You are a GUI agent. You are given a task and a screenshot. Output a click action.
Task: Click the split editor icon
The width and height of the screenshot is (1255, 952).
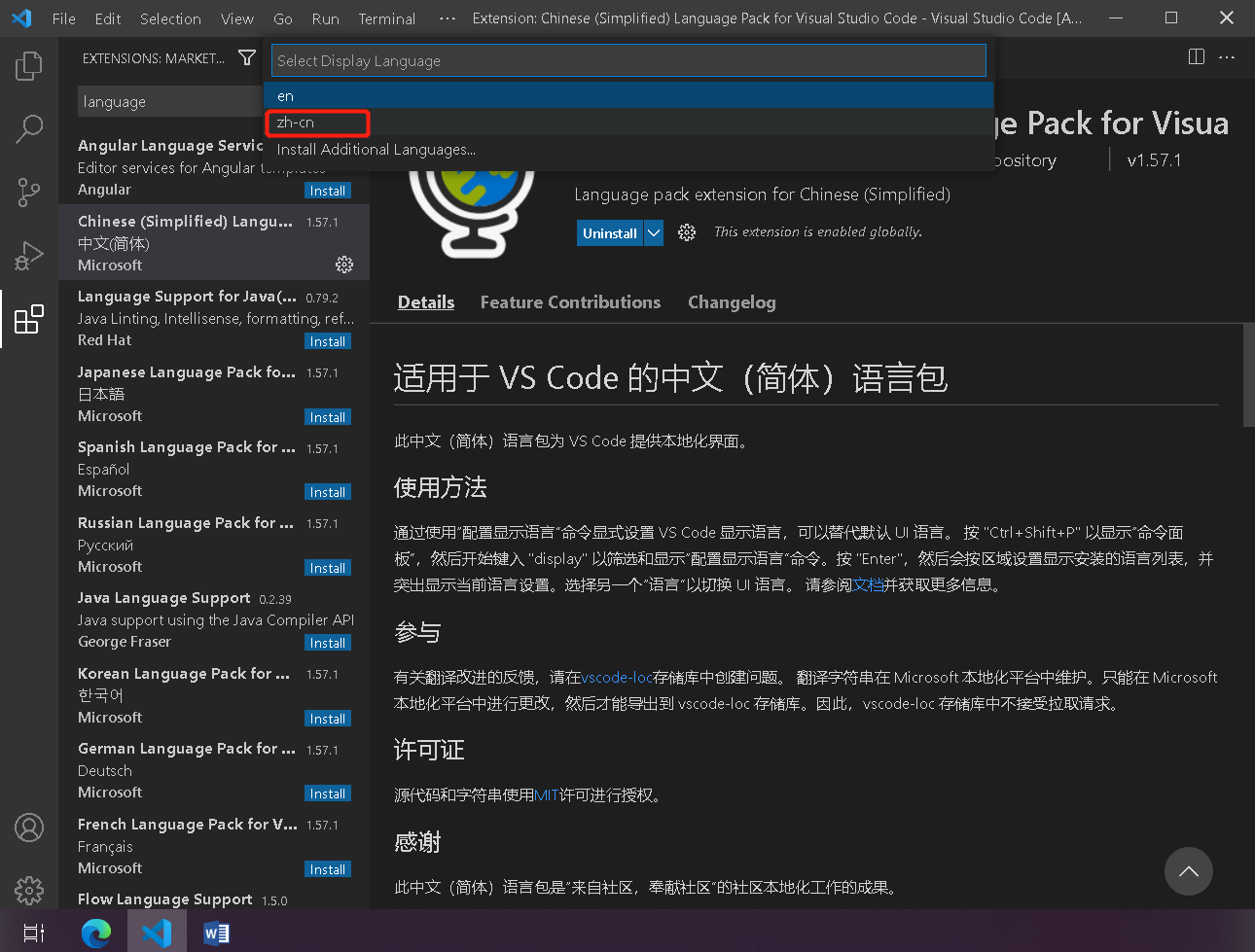[1196, 56]
